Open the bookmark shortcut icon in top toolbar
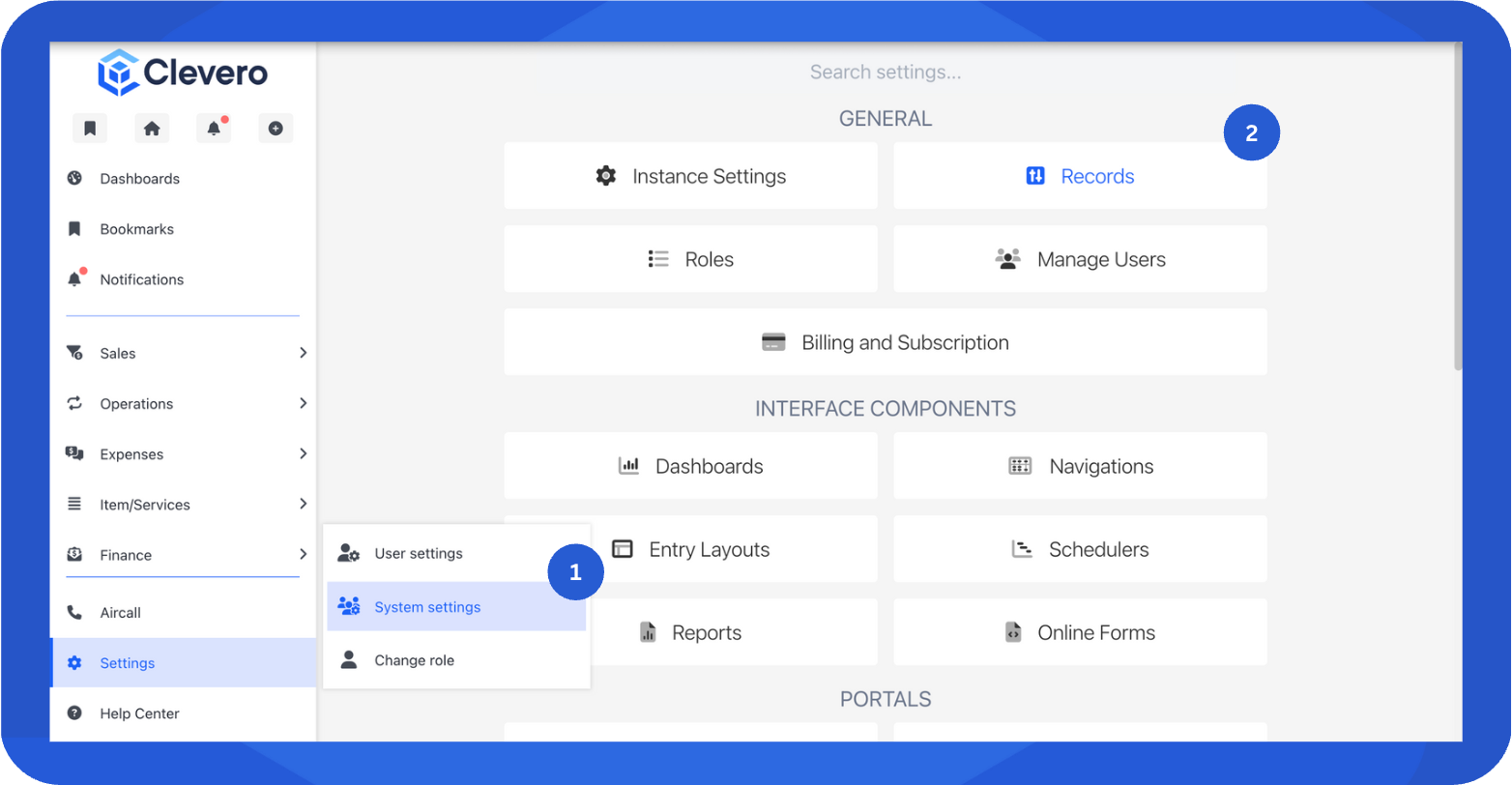This screenshot has width=1512, height=785. (x=90, y=128)
